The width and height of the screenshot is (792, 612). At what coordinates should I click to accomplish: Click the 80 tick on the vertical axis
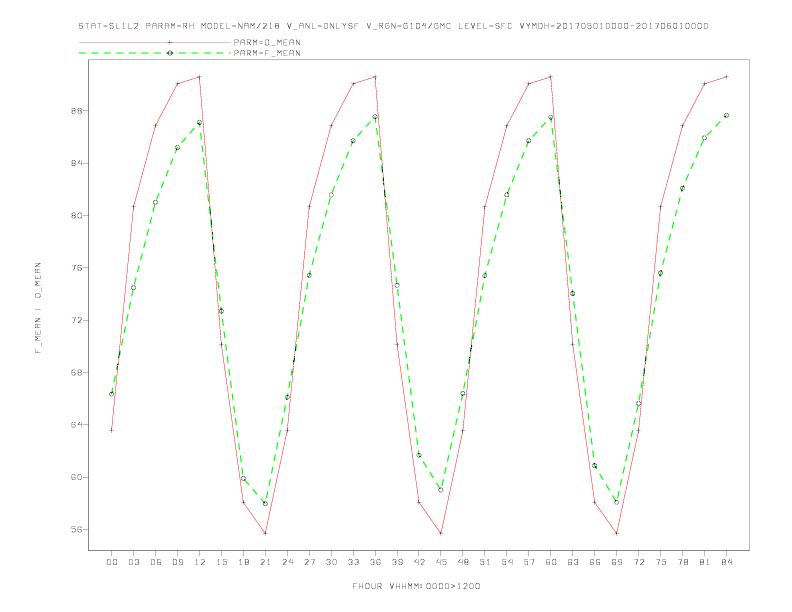(x=77, y=216)
